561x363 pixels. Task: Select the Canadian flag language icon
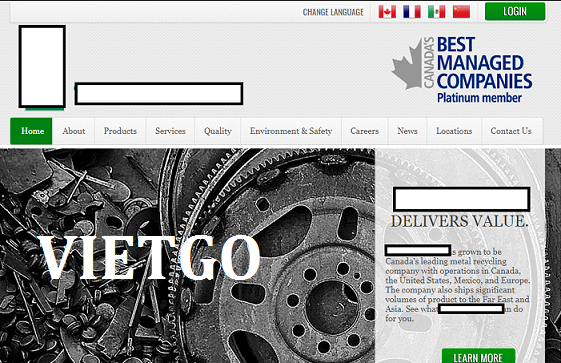tap(387, 12)
